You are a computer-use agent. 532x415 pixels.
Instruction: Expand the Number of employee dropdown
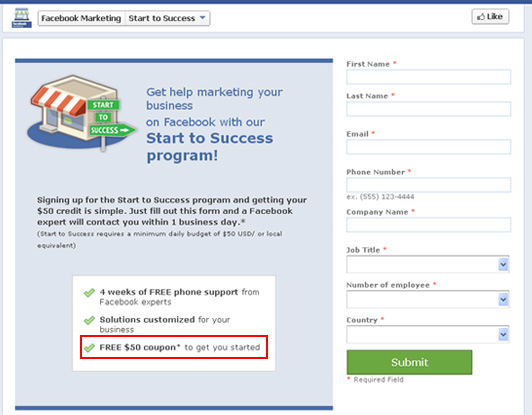tap(428, 299)
